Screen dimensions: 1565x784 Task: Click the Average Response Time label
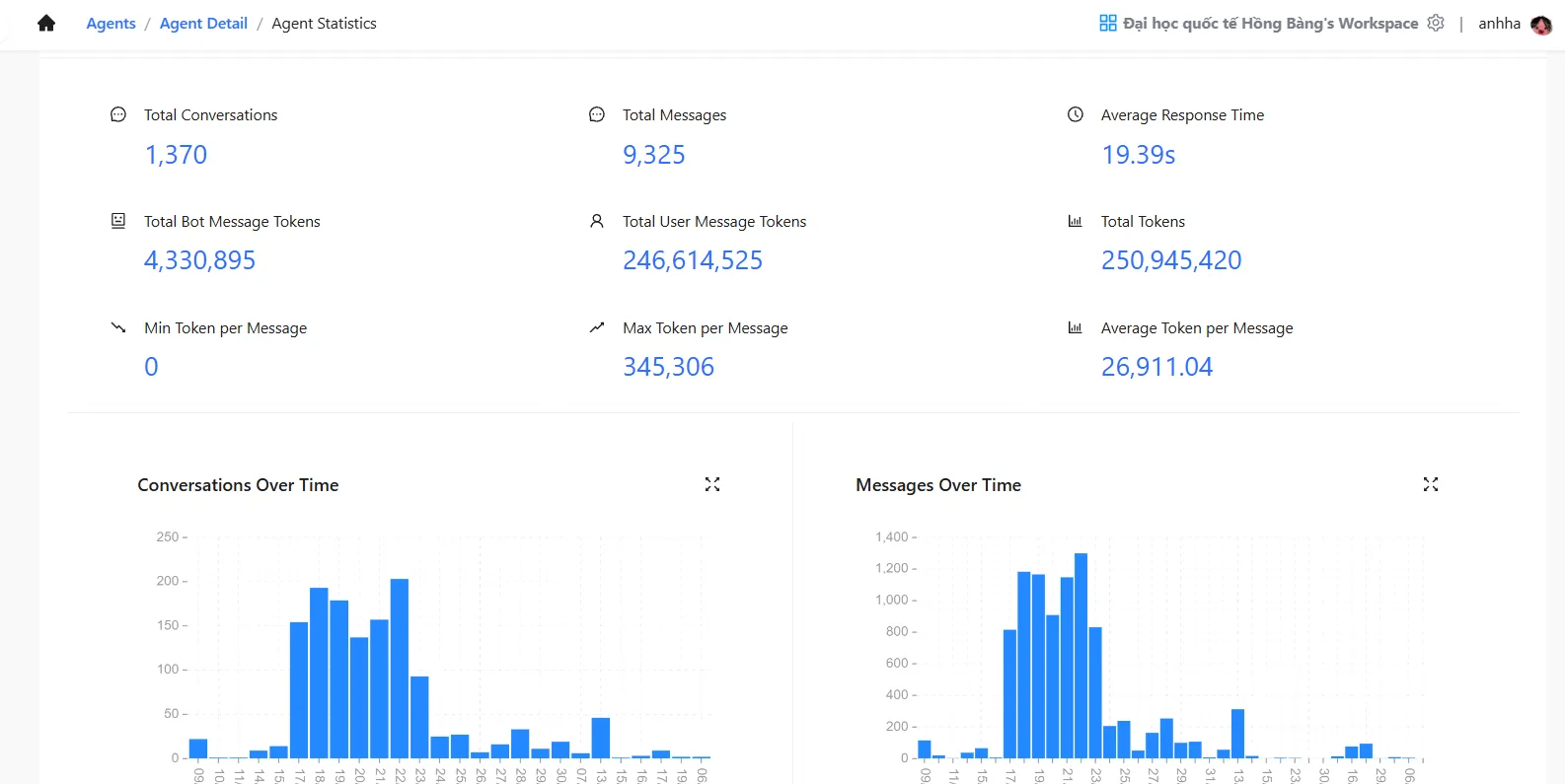[1182, 115]
